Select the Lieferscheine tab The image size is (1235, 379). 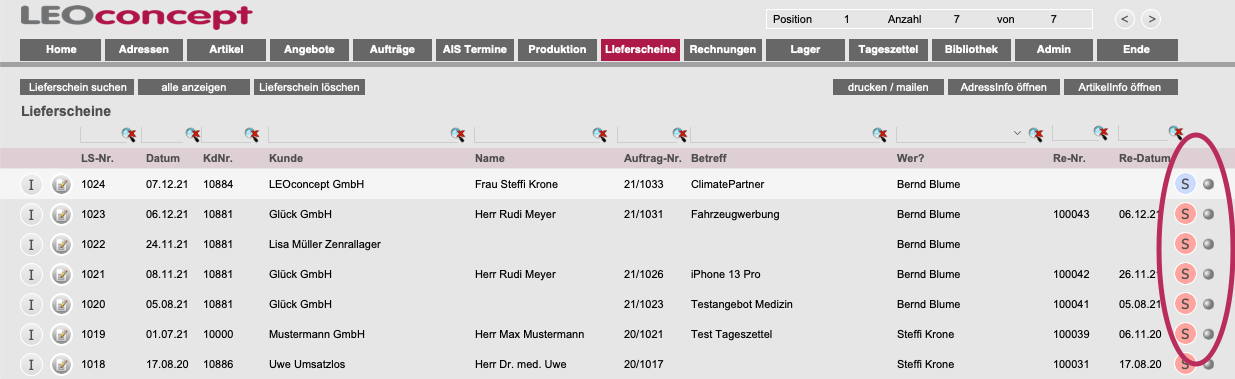[x=641, y=49]
